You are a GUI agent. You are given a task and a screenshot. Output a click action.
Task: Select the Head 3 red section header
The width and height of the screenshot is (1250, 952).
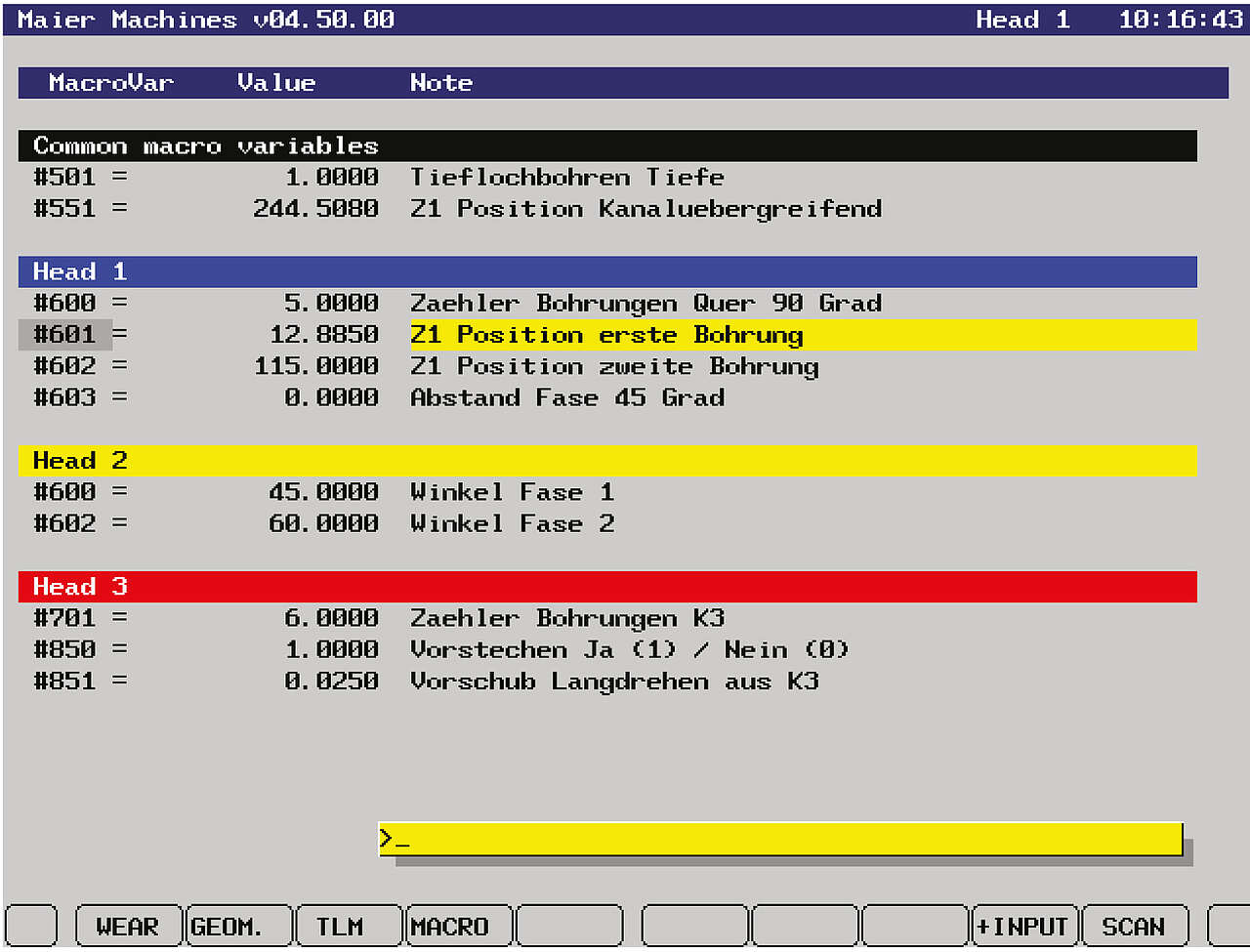pyautogui.click(x=605, y=586)
